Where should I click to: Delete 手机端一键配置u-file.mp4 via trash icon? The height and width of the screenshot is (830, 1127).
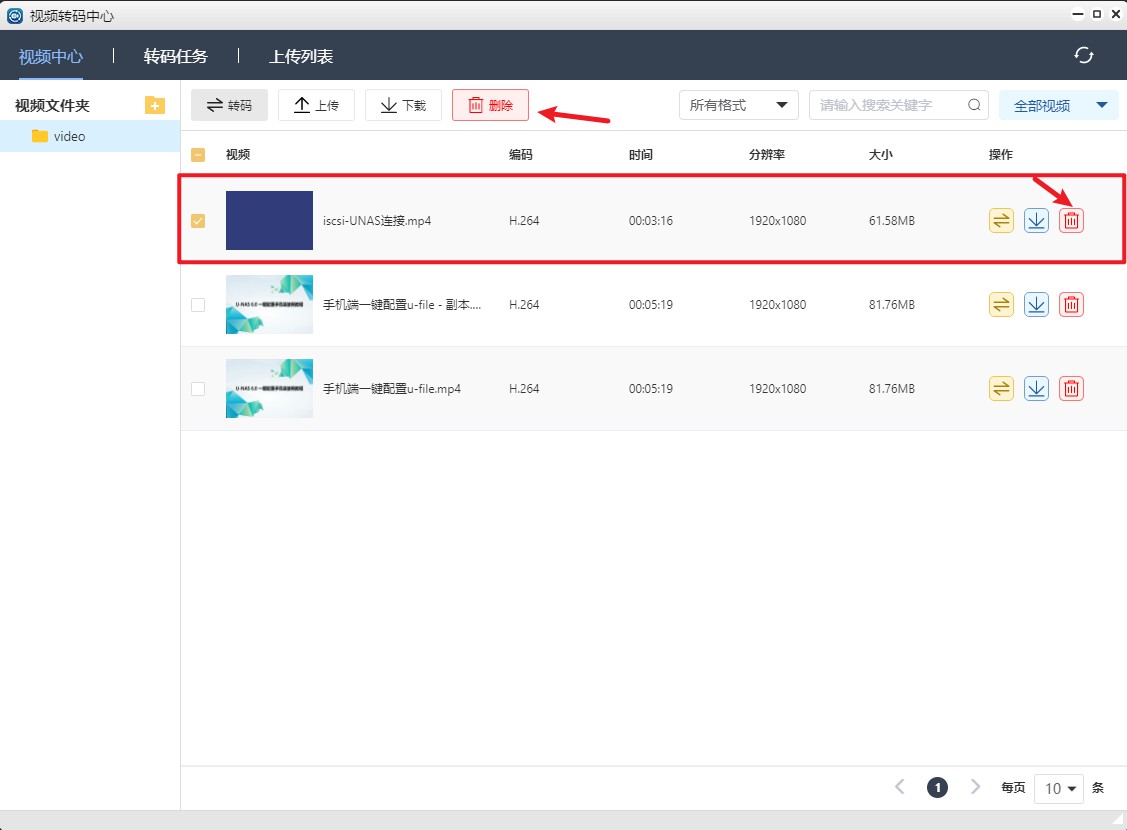click(1071, 389)
